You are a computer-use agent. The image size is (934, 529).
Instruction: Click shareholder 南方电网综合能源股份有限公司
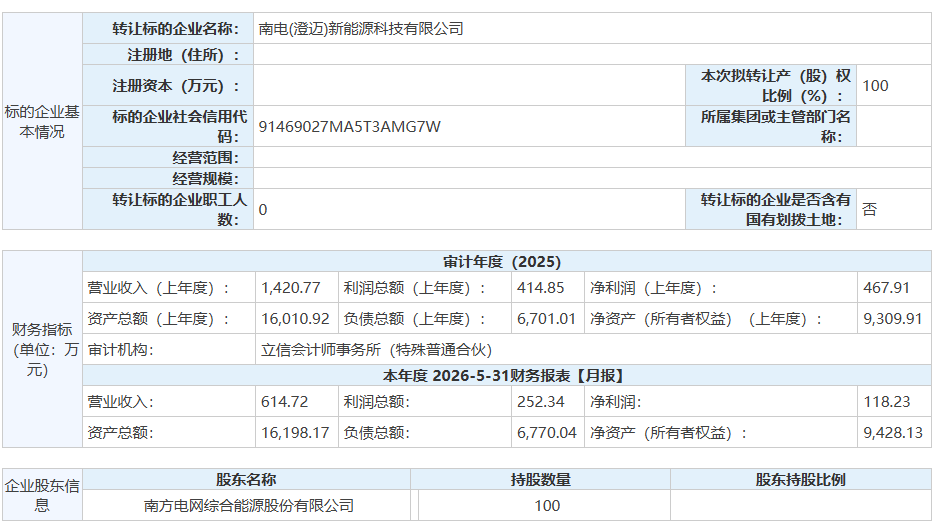click(x=249, y=506)
